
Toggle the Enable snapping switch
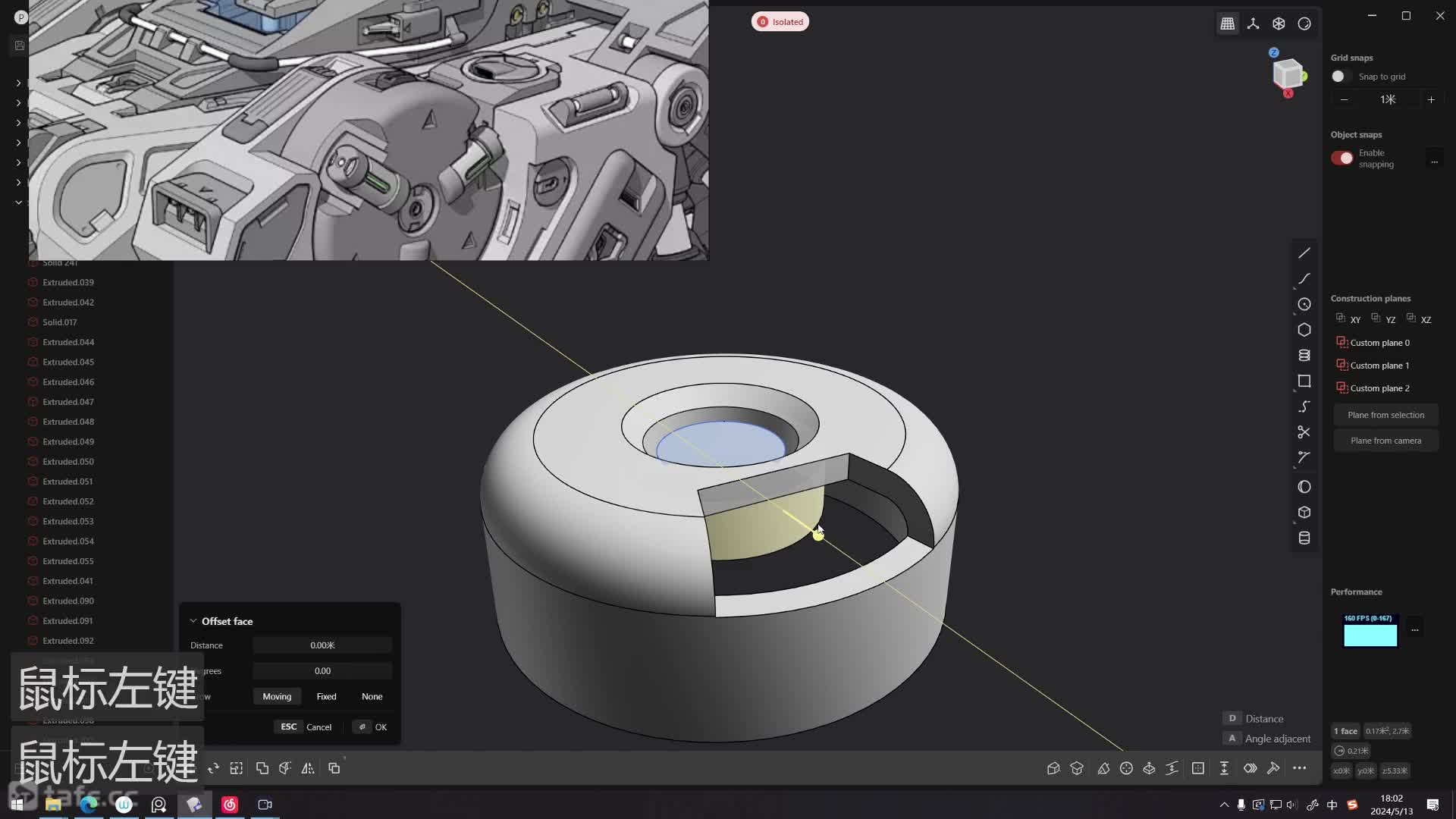[x=1342, y=158]
